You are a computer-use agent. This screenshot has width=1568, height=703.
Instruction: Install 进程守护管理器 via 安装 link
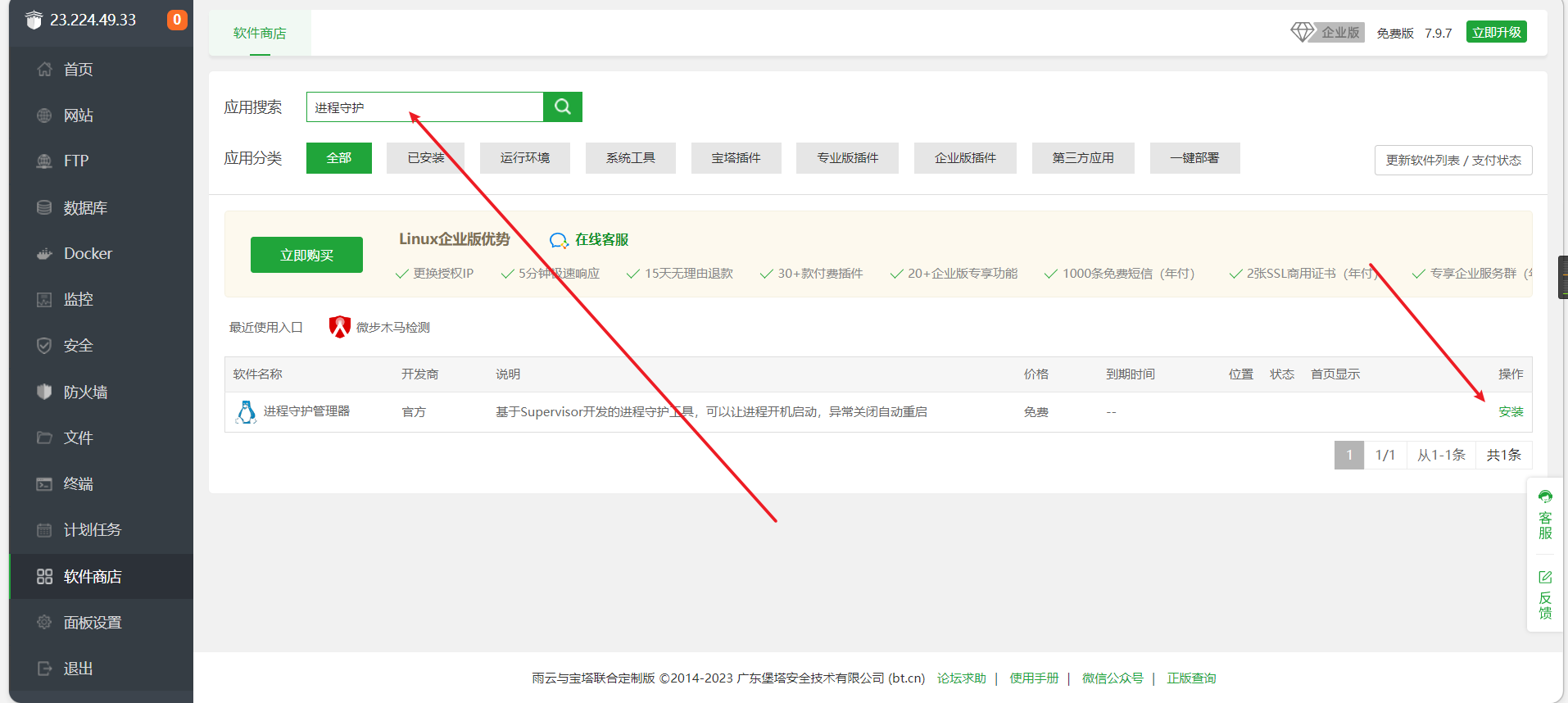pyautogui.click(x=1511, y=412)
